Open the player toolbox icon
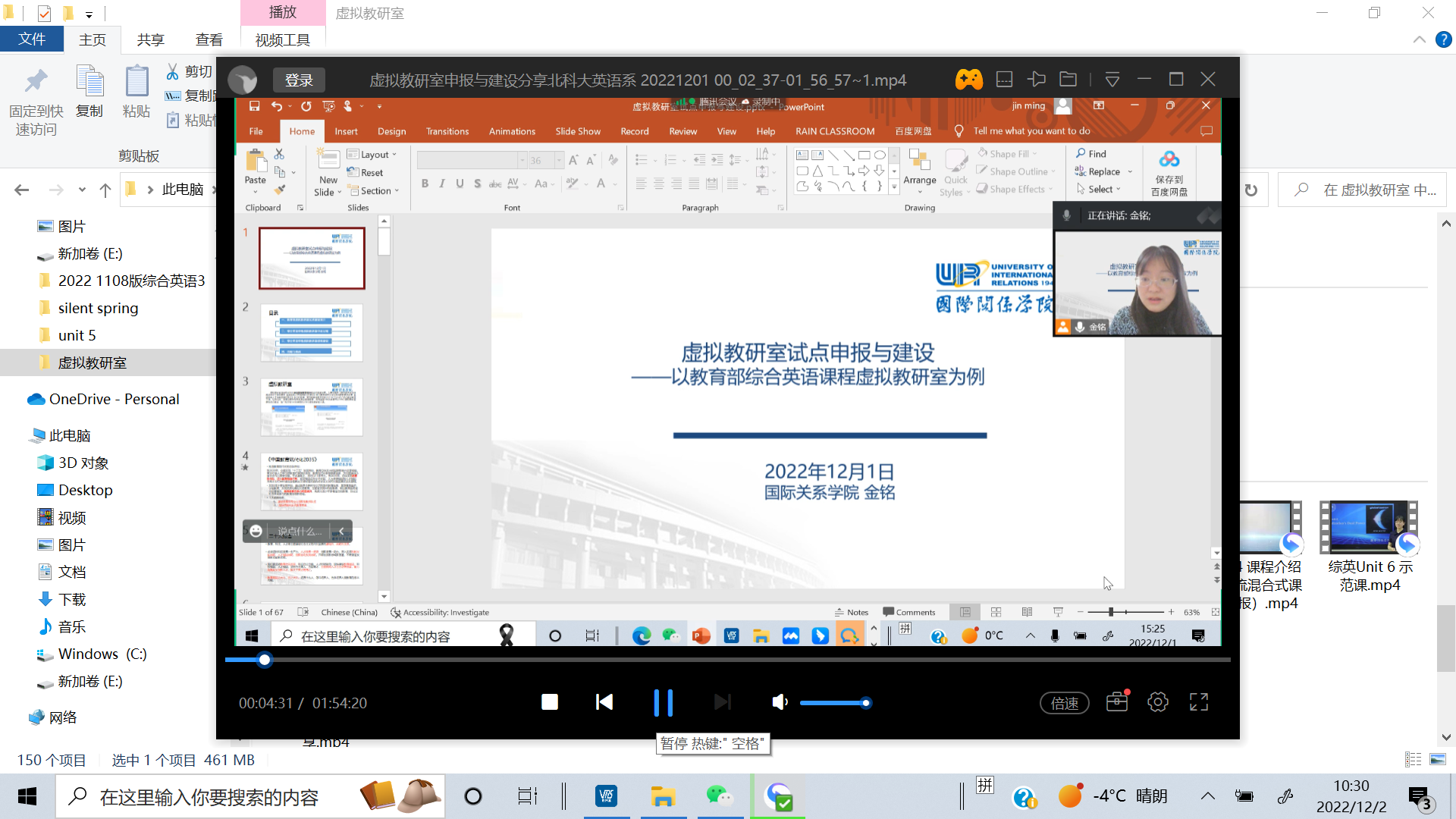The image size is (1456, 819). click(1117, 702)
